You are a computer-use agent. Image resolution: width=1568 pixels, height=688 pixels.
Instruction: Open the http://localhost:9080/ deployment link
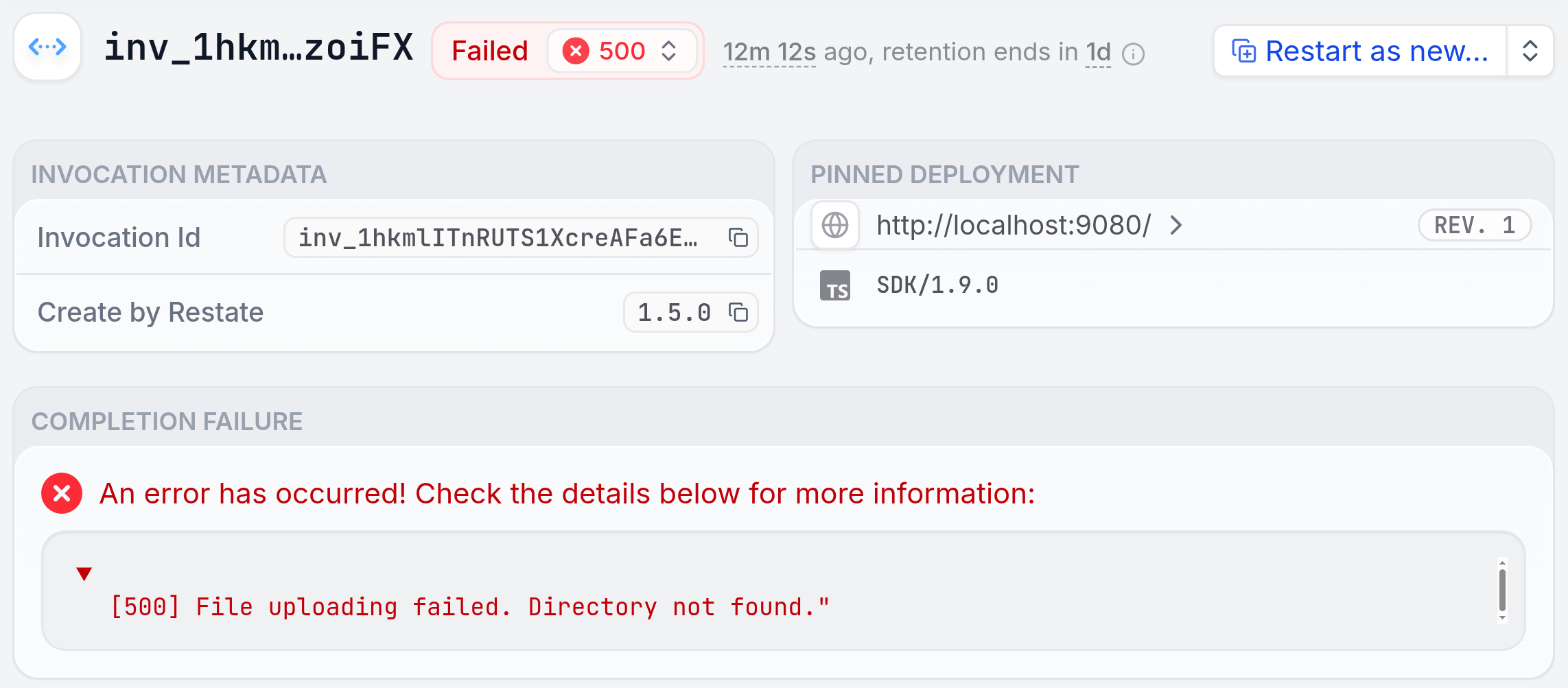(1013, 225)
